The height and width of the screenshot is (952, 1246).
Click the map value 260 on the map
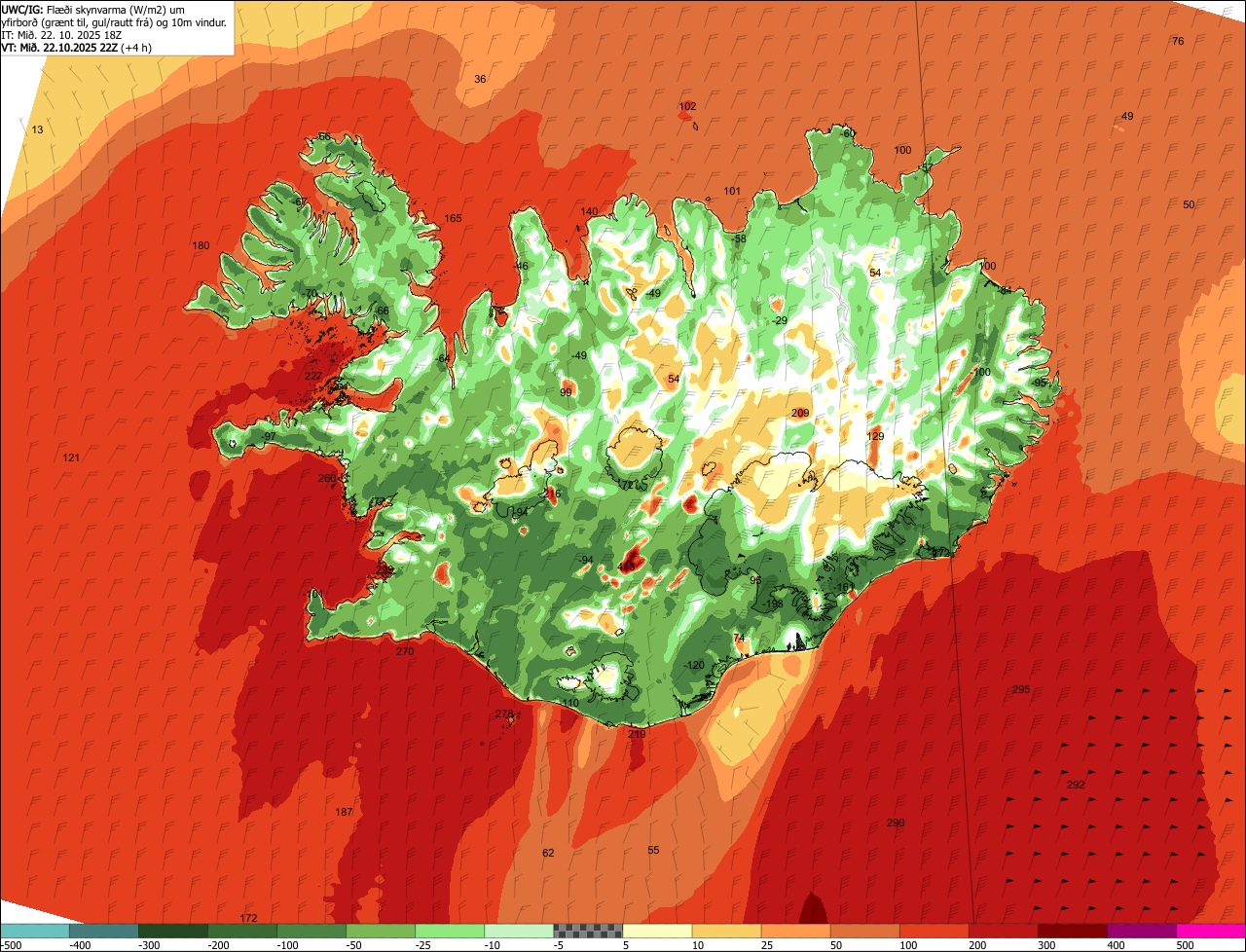tap(327, 478)
